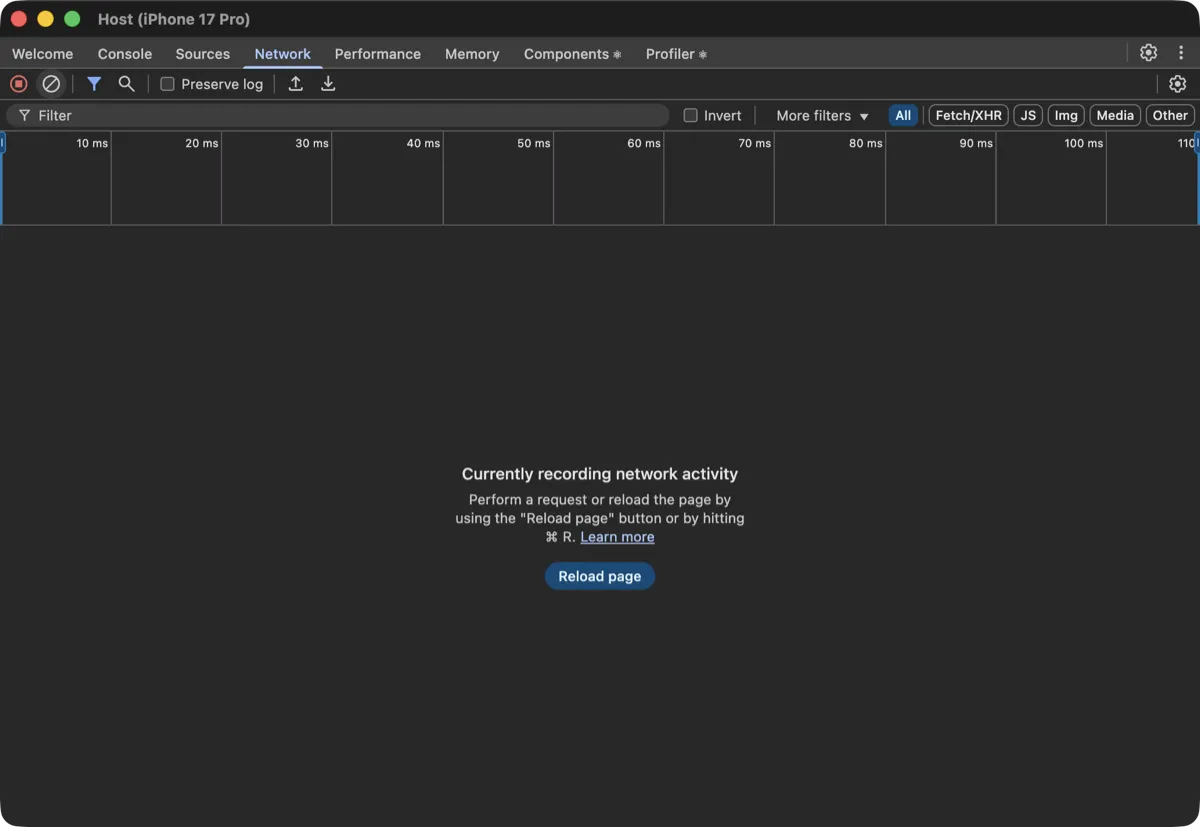
Task: Click the 80 ms timeline label
Action: [x=865, y=143]
